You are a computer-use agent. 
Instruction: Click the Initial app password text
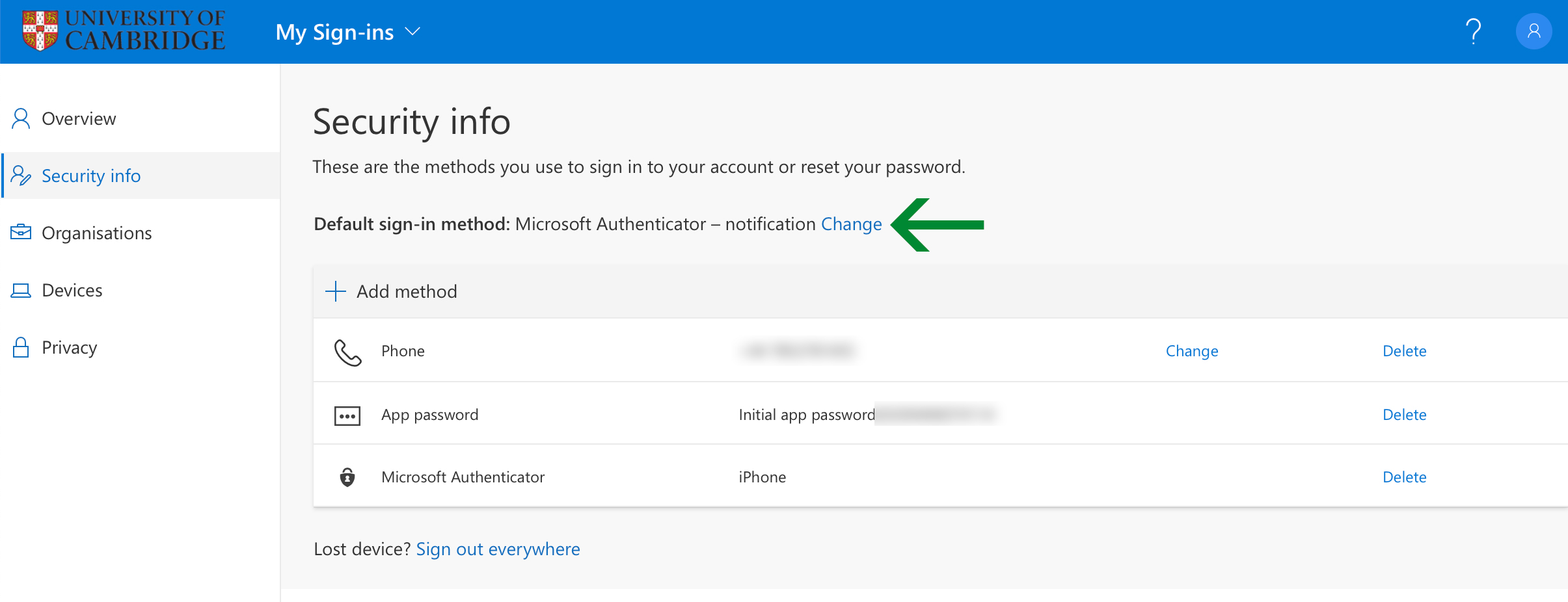[807, 415]
